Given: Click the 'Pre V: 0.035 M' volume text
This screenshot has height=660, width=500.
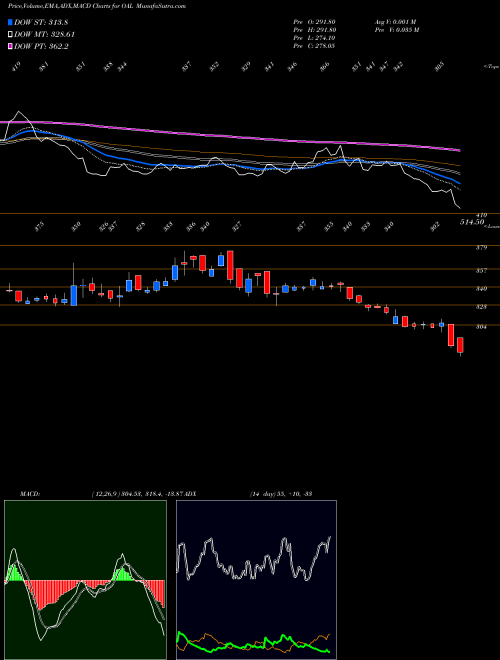Looking at the screenshot, I should click(396, 30).
